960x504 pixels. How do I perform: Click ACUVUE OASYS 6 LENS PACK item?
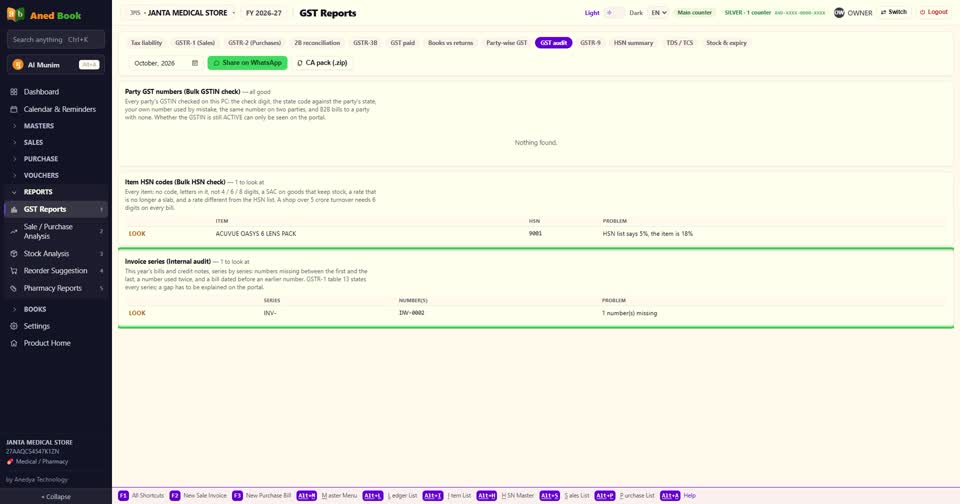[255, 234]
